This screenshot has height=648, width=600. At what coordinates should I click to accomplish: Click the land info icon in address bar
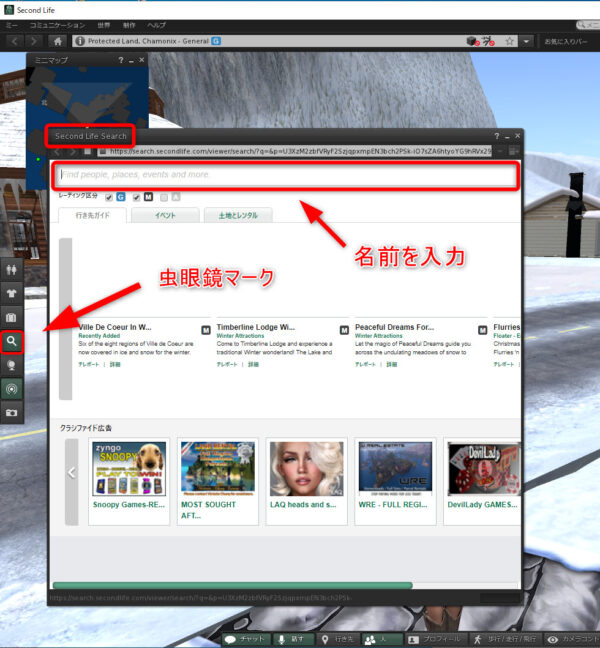80,41
